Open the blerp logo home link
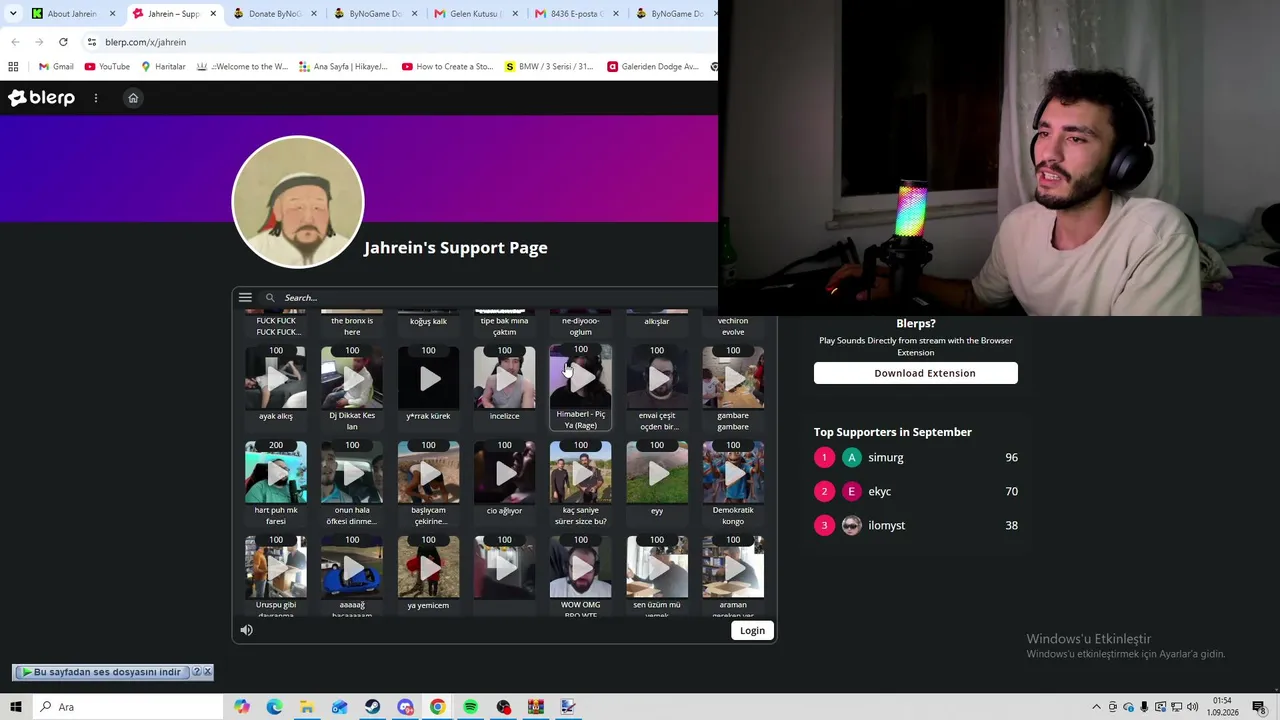 (x=42, y=98)
